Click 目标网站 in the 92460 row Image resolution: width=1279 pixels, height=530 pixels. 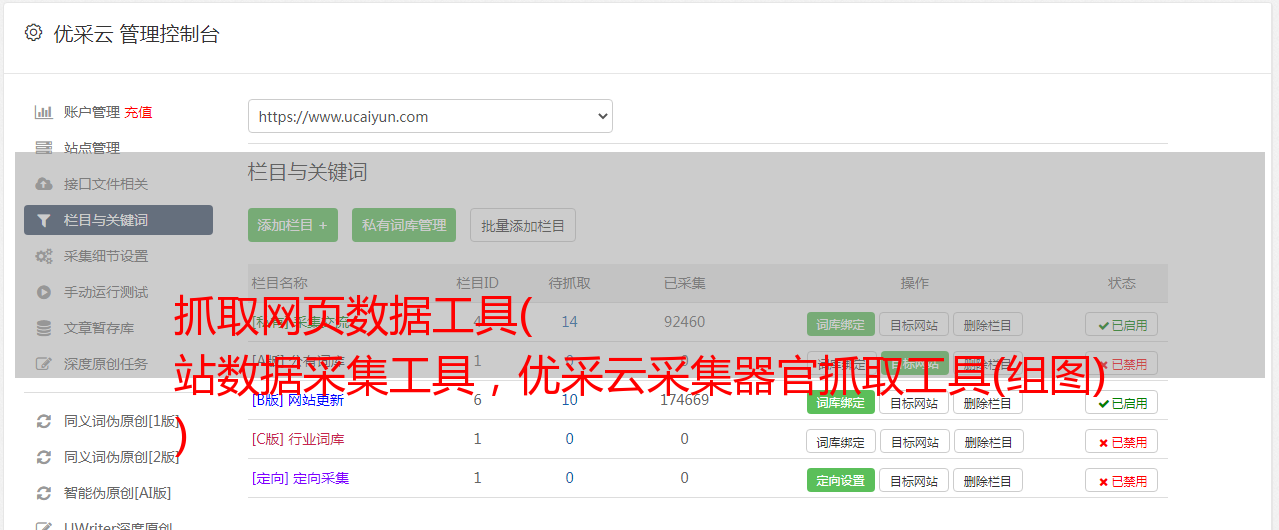[x=914, y=324]
